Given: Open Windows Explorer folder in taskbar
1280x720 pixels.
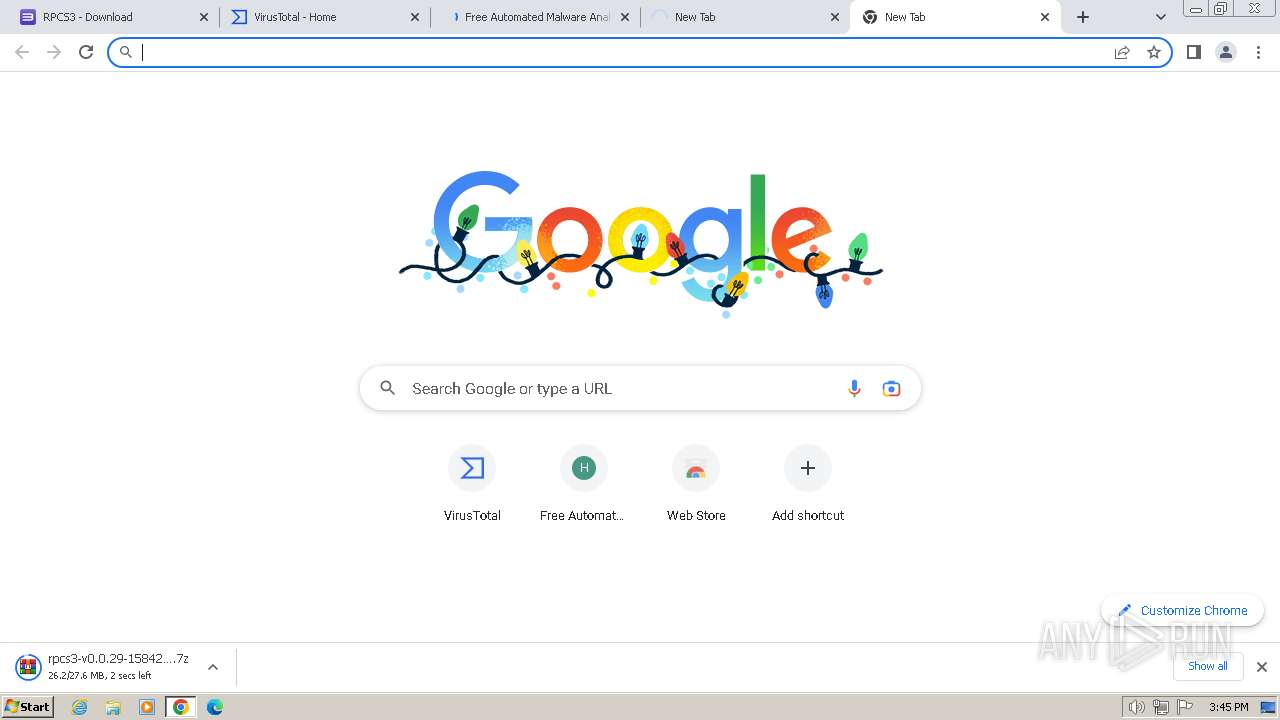Looking at the screenshot, I should tap(113, 707).
